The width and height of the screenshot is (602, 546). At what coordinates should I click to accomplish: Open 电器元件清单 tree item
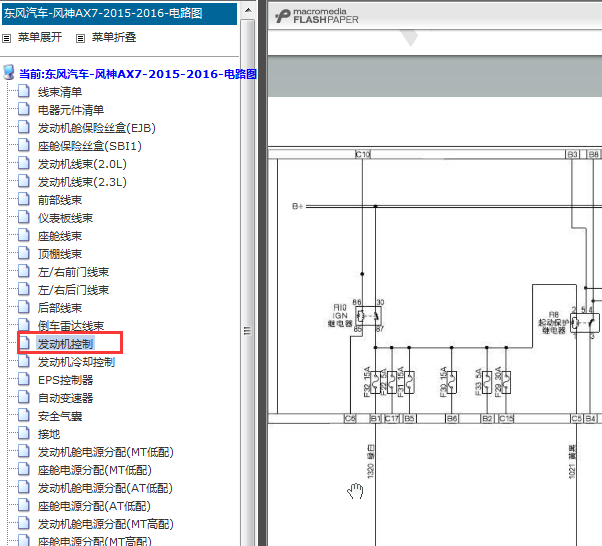point(71,110)
